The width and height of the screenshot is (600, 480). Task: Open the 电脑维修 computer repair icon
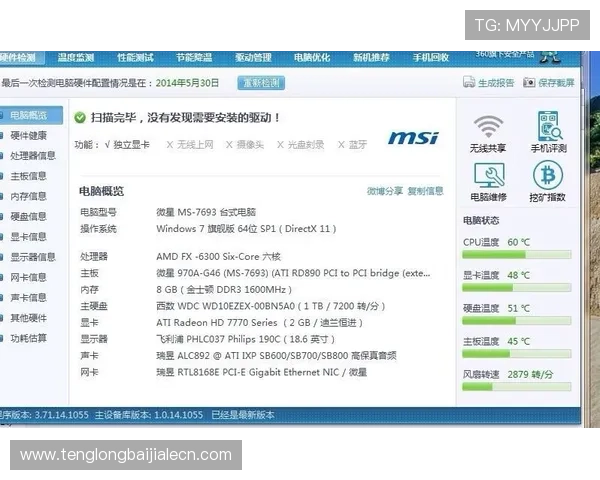pos(489,176)
